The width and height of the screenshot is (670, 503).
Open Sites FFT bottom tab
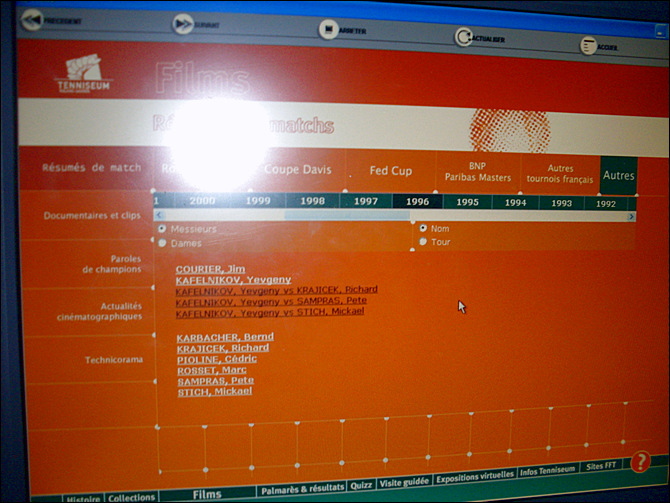pos(601,466)
